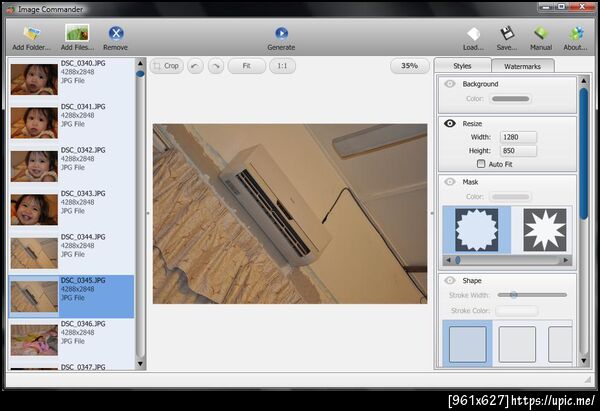Start processing with the Generate button
The width and height of the screenshot is (600, 411).
pos(281,38)
